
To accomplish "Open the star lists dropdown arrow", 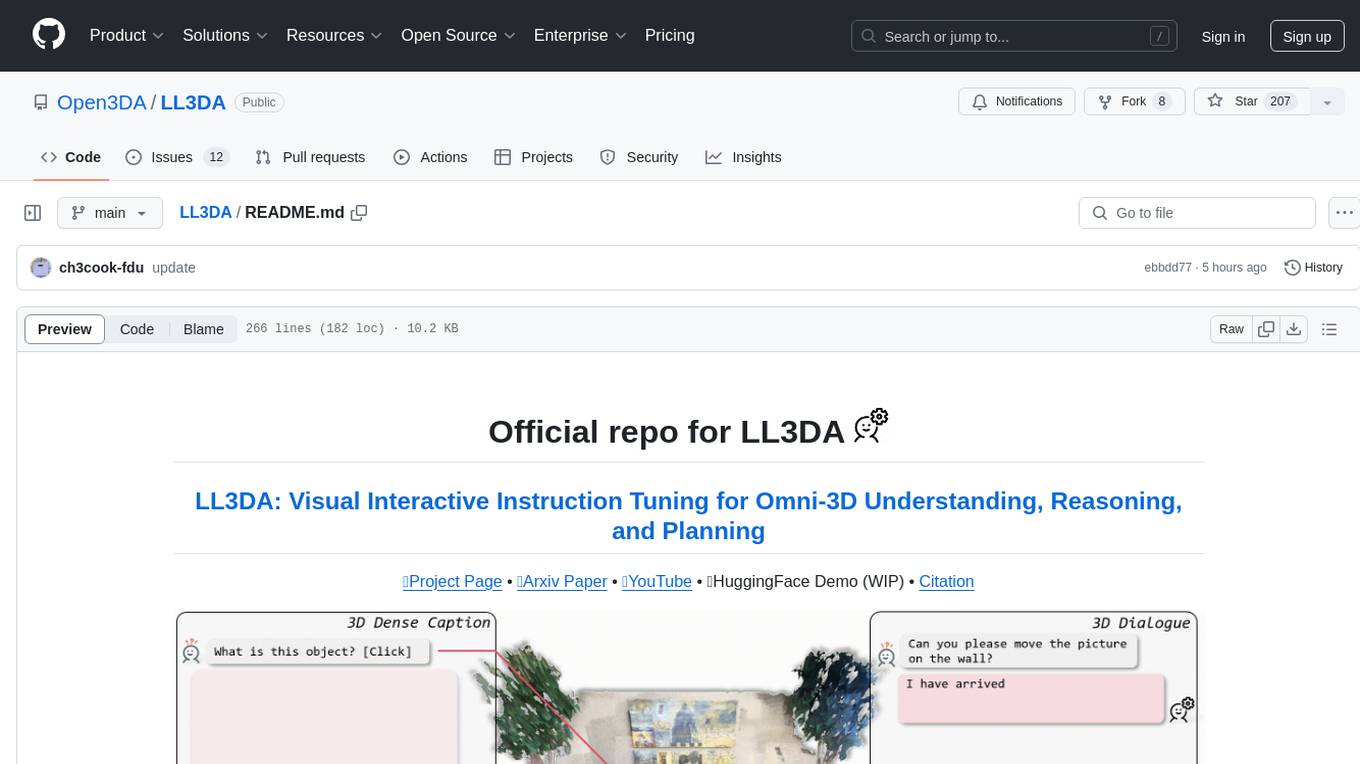I will click(1327, 102).
